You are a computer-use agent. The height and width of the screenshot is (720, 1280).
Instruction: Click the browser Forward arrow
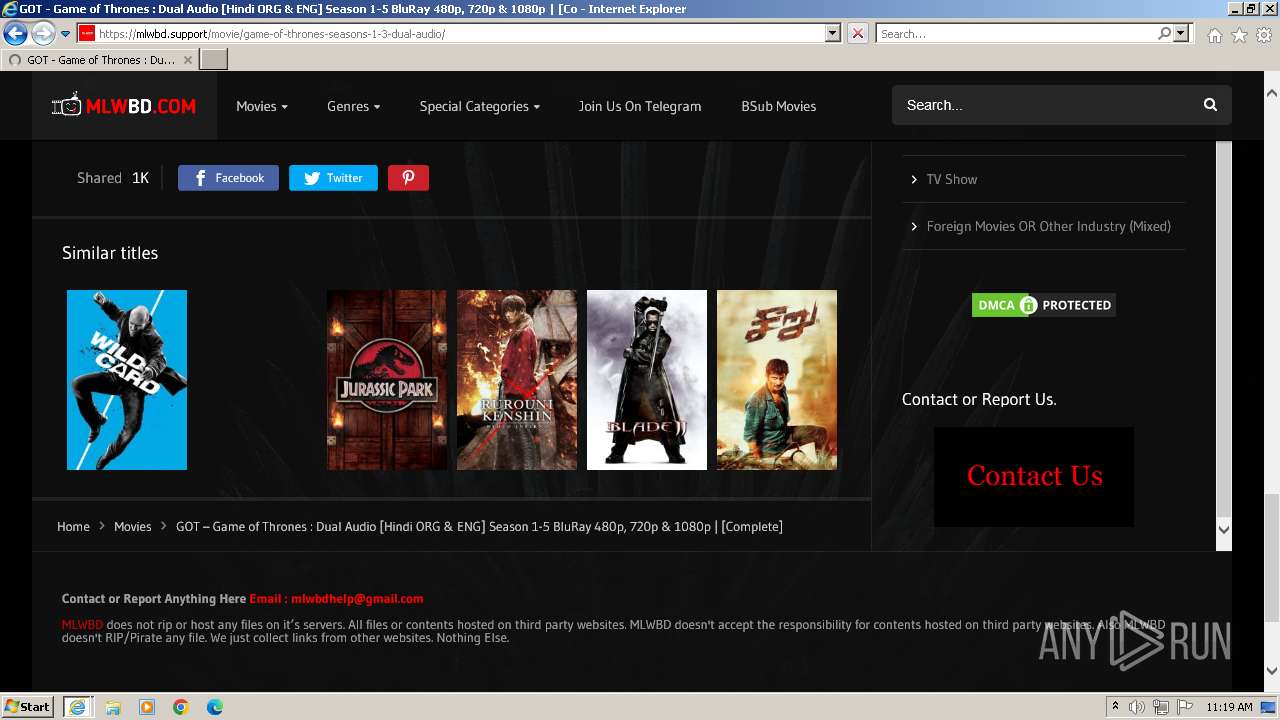tap(42, 33)
